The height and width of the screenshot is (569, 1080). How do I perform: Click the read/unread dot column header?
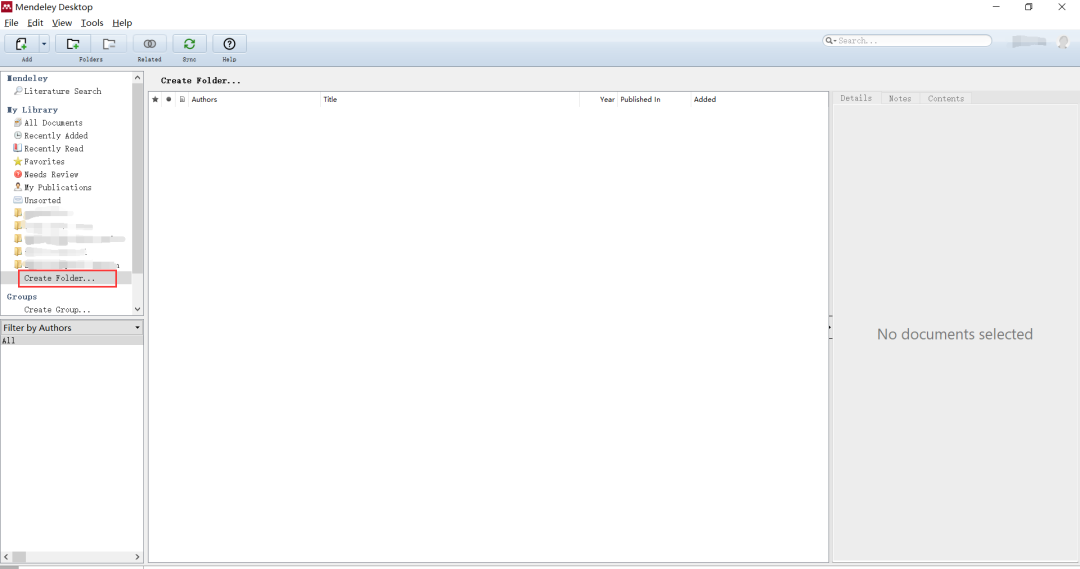click(x=168, y=99)
